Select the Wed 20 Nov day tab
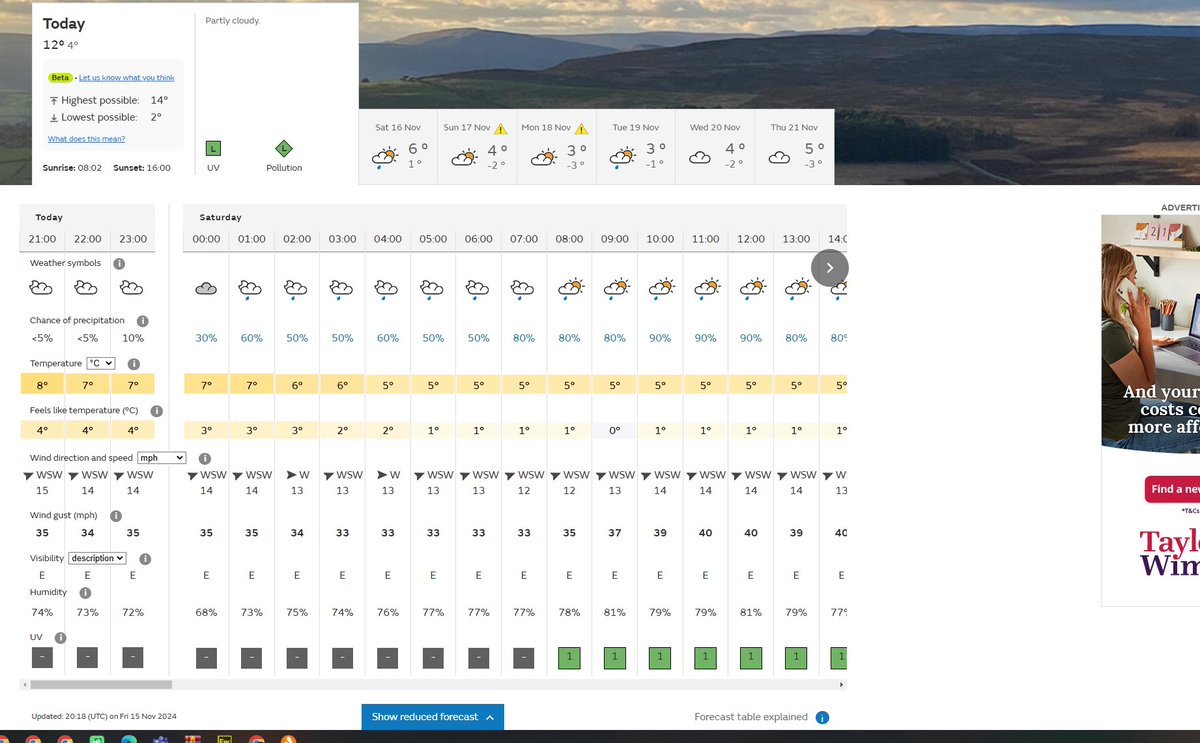The width and height of the screenshot is (1200, 743). tap(713, 147)
